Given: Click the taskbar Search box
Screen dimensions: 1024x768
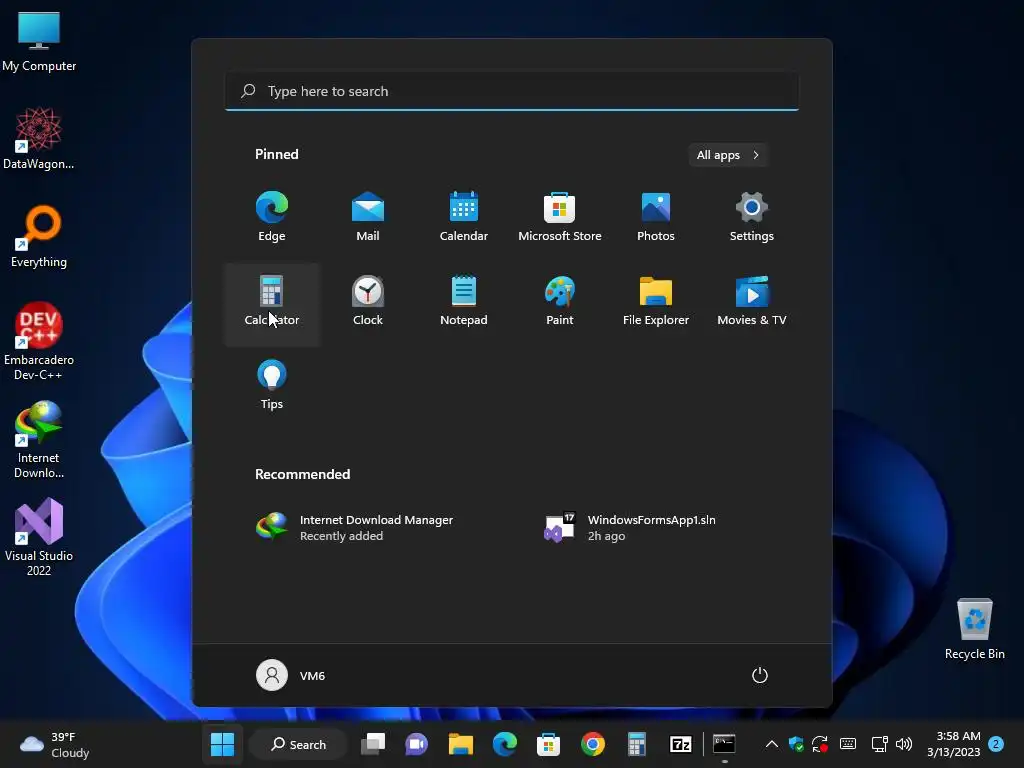Looking at the screenshot, I should [x=298, y=744].
